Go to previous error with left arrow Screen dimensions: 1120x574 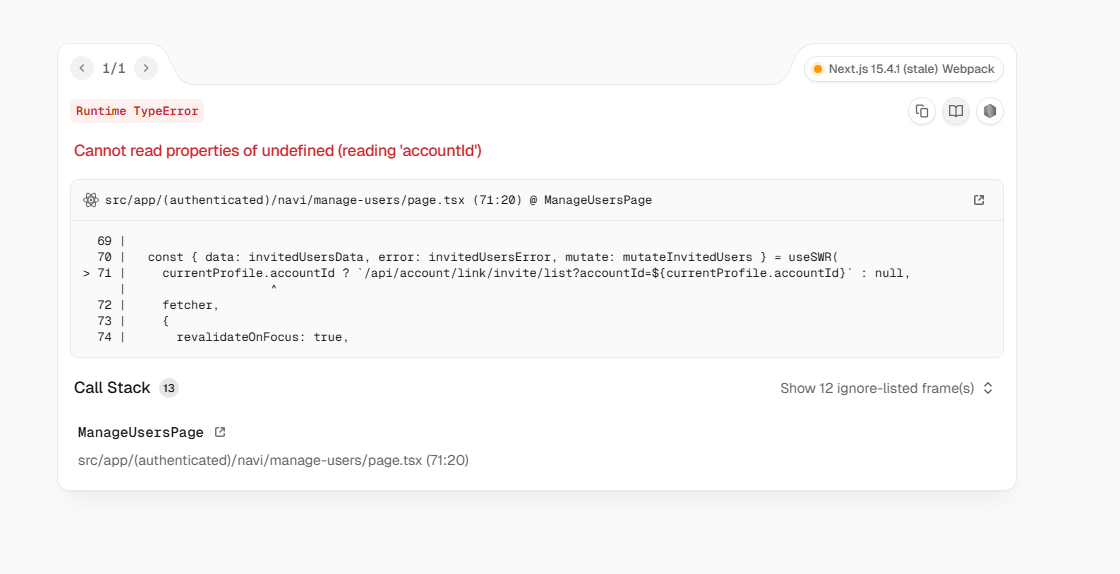[x=82, y=68]
